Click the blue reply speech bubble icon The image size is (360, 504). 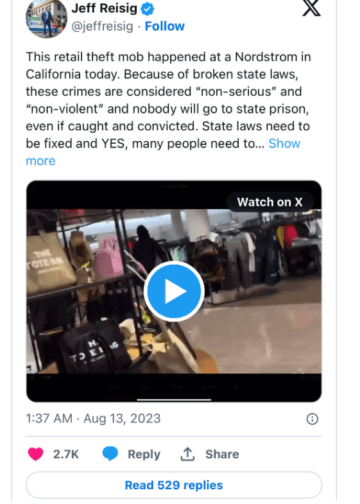(110, 454)
